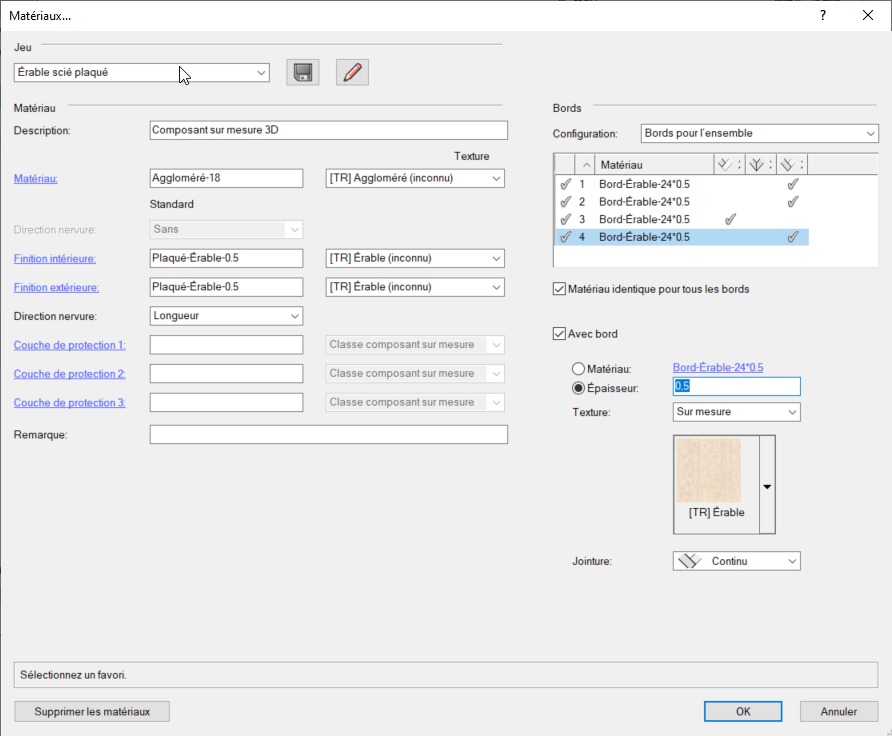Click the first joint type column header icon
Image resolution: width=892 pixels, height=736 pixels.
(x=725, y=164)
